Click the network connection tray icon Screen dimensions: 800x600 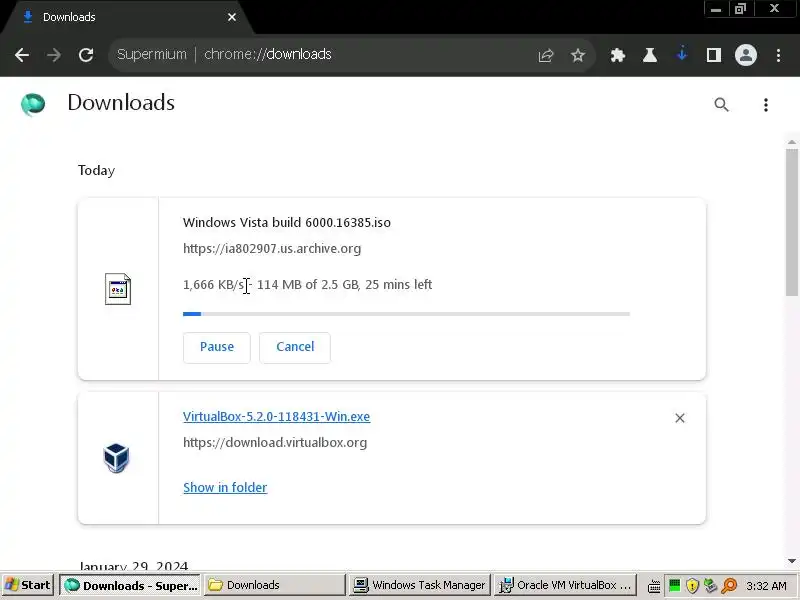point(711,585)
